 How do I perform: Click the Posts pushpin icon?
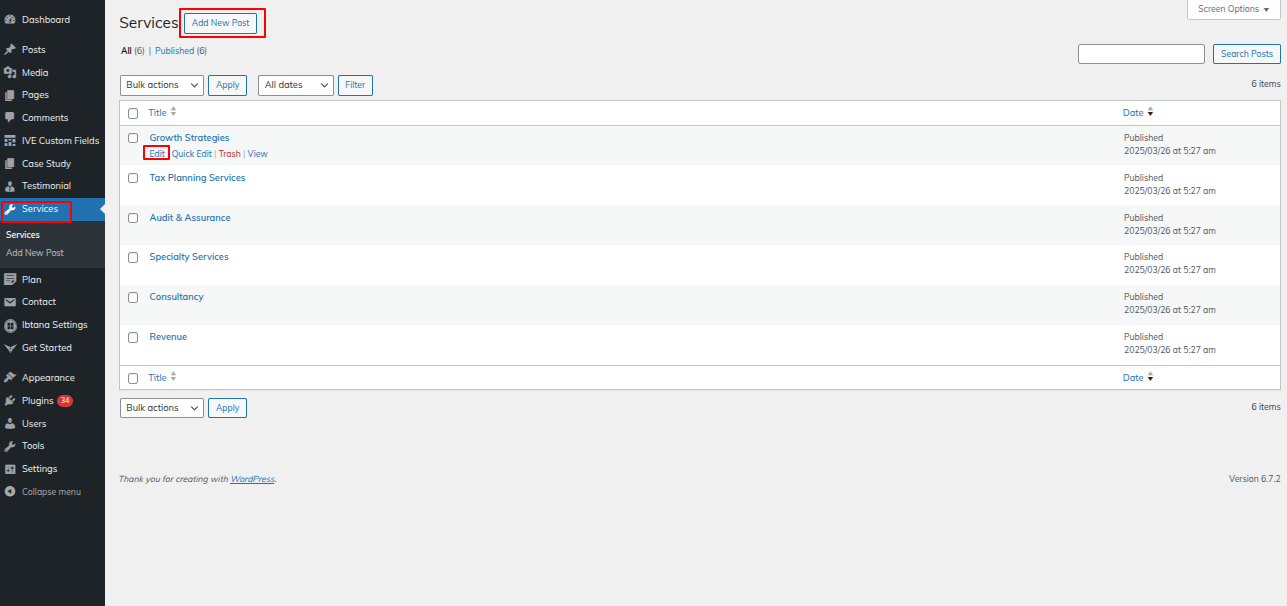[10, 49]
